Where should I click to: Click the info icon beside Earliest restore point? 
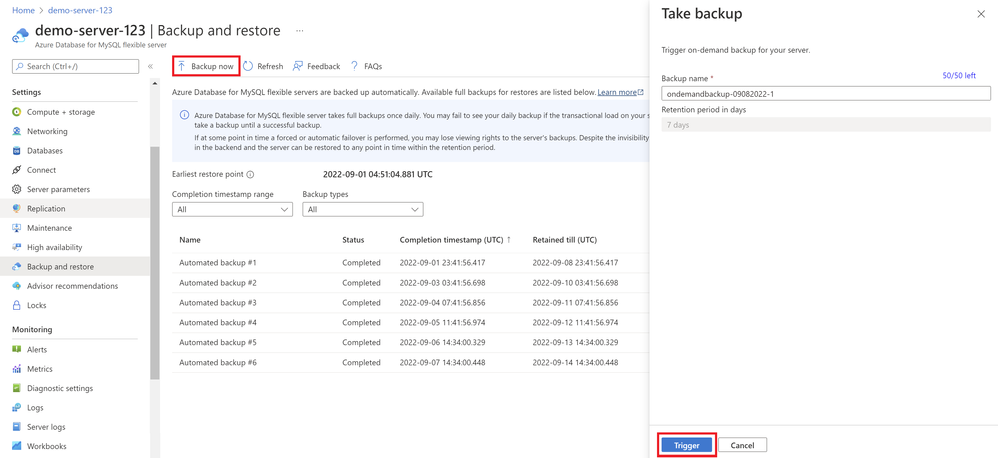click(250, 174)
